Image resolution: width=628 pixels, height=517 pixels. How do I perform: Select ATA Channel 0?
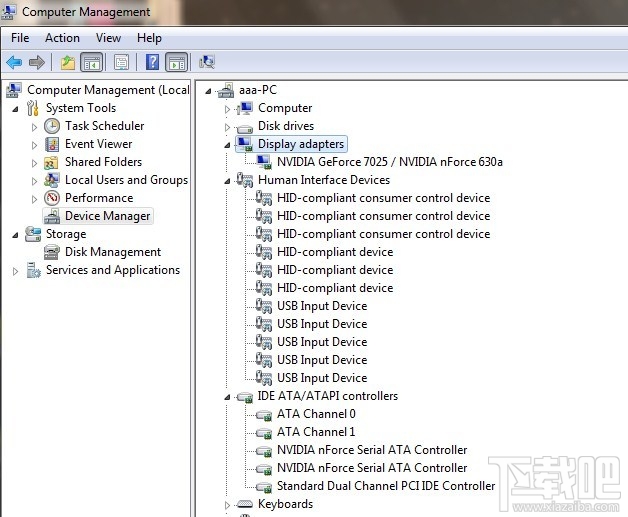pyautogui.click(x=316, y=414)
